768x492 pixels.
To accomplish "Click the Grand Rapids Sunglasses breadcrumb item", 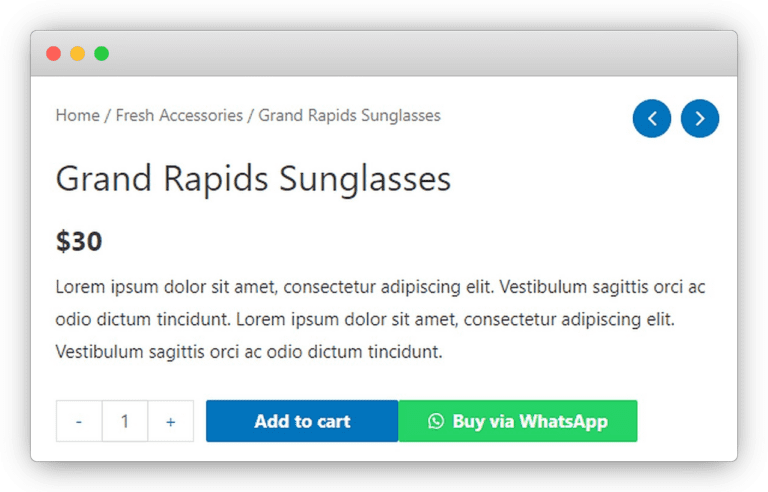I will point(349,116).
